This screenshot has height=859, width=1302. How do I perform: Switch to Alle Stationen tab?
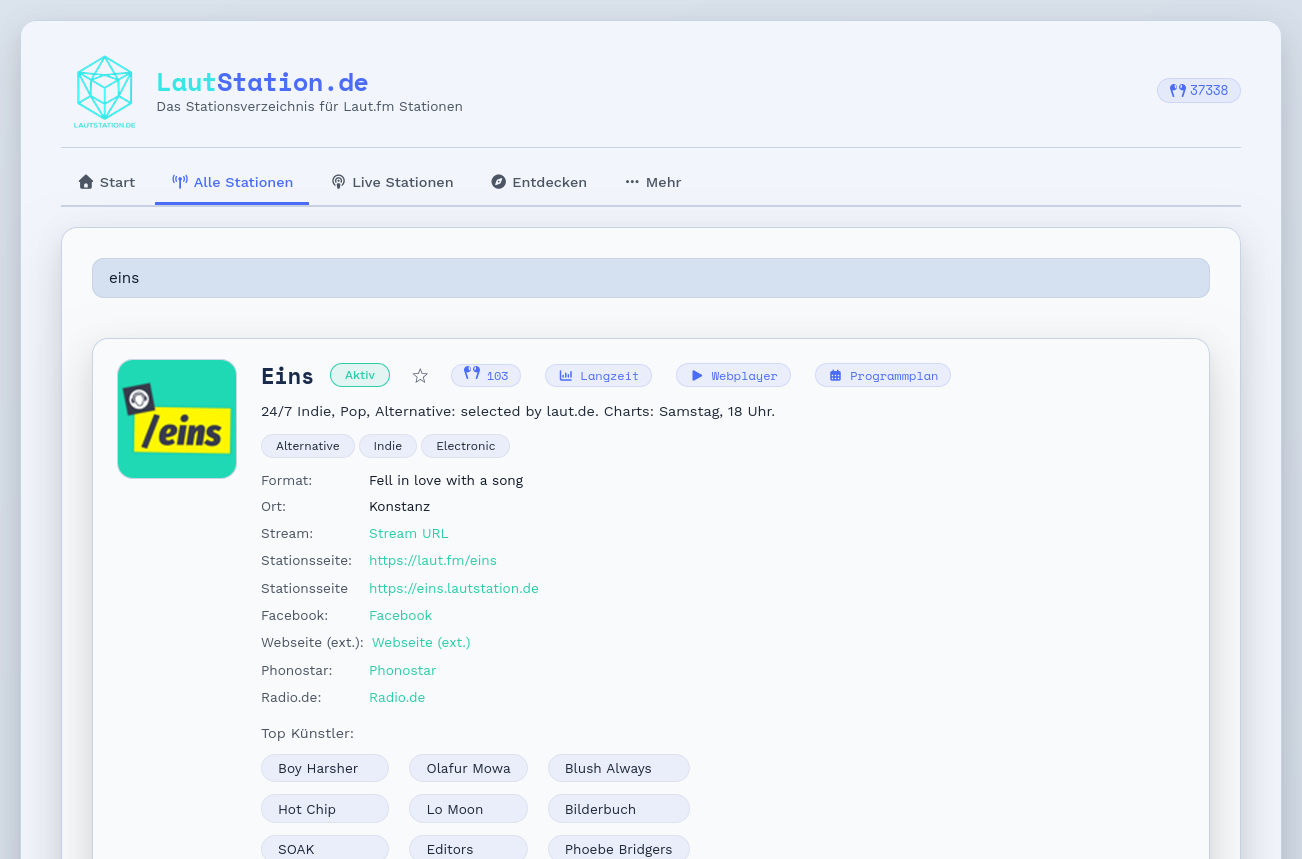point(232,182)
